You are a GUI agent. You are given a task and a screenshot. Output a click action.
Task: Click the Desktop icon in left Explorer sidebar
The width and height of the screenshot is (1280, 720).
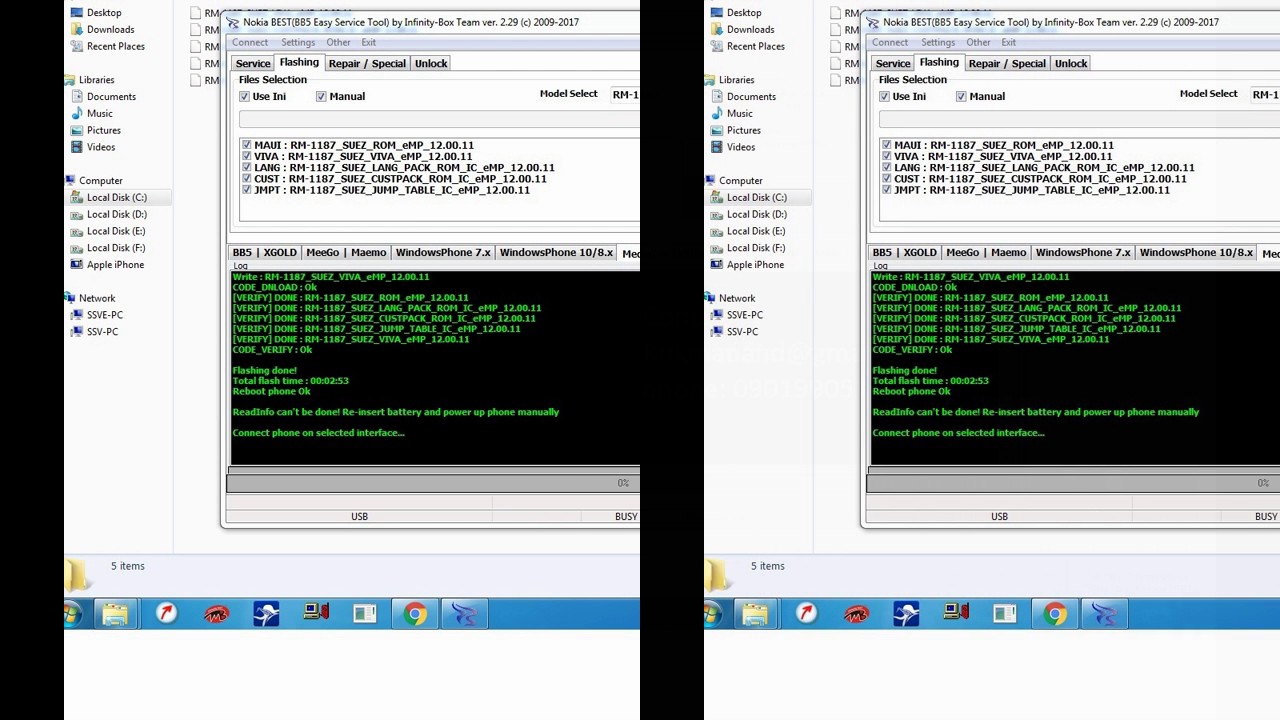(x=77, y=13)
